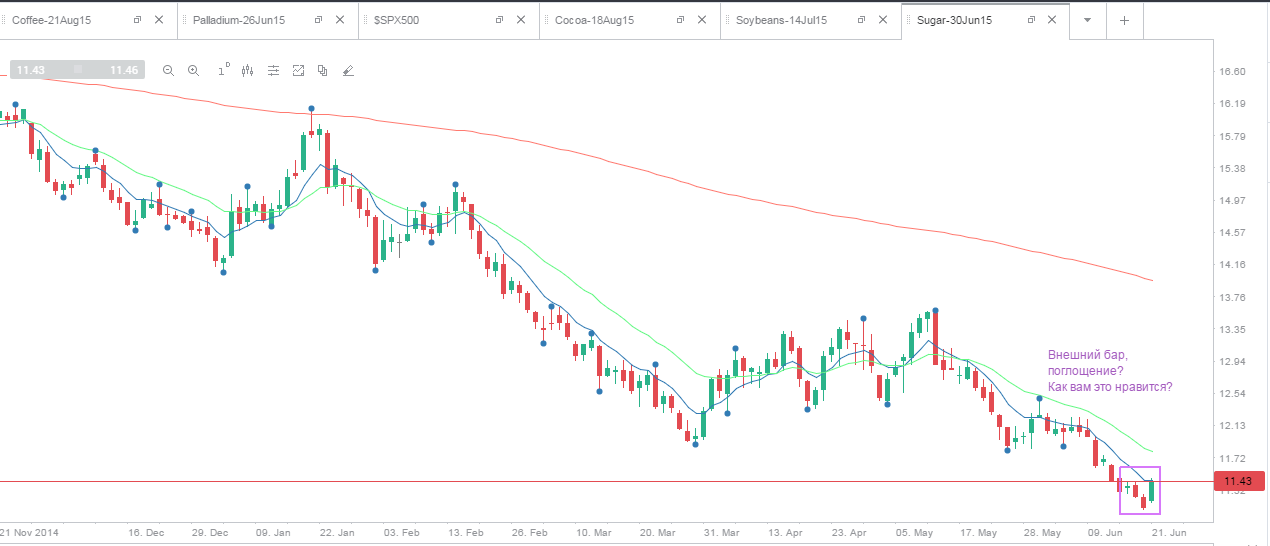Click the 21 Nov 2014 date label
This screenshot has width=1270, height=546.
point(27,533)
